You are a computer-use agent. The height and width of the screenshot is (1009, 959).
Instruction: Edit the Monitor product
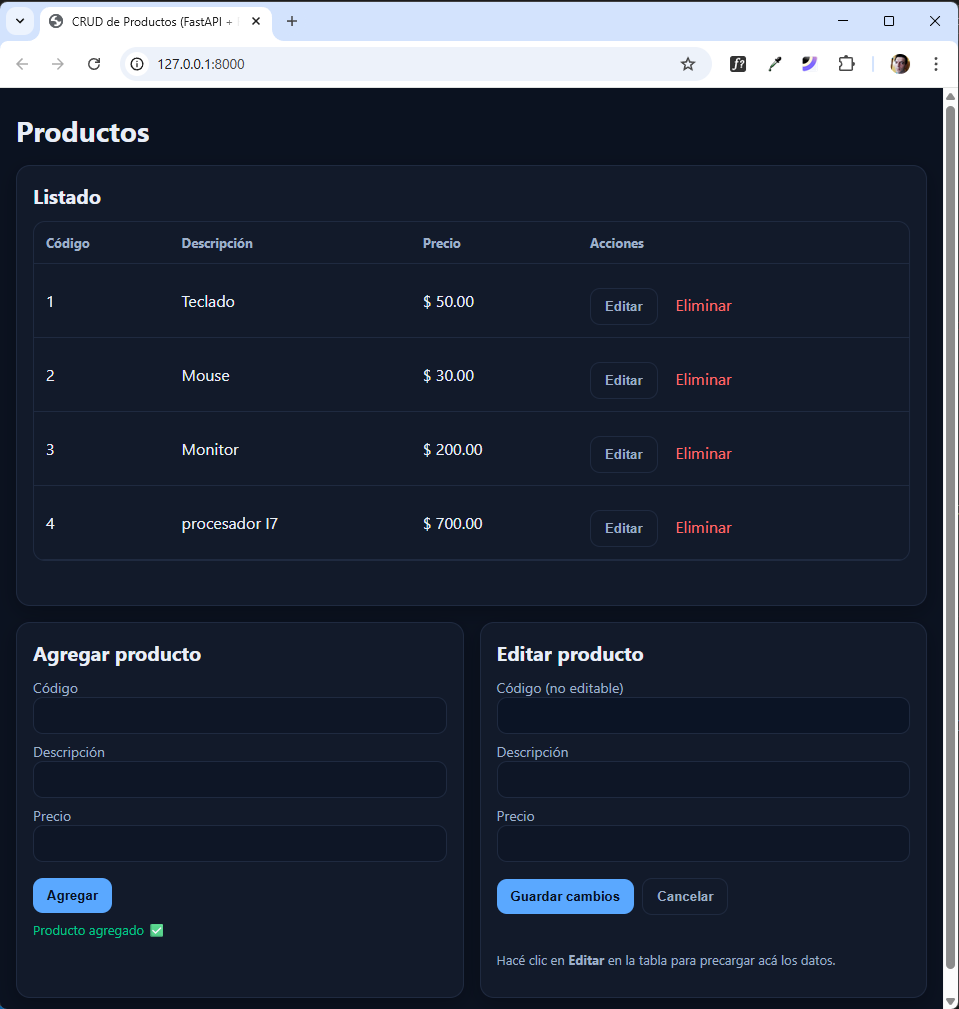coord(624,454)
